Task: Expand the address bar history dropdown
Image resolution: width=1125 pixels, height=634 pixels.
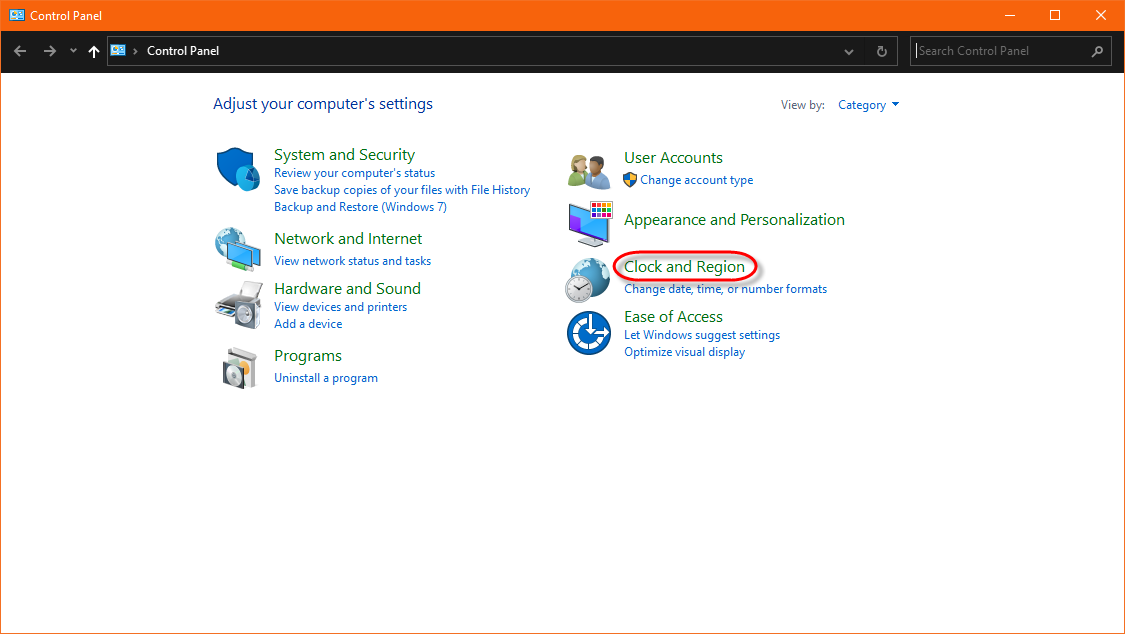Action: click(x=849, y=52)
